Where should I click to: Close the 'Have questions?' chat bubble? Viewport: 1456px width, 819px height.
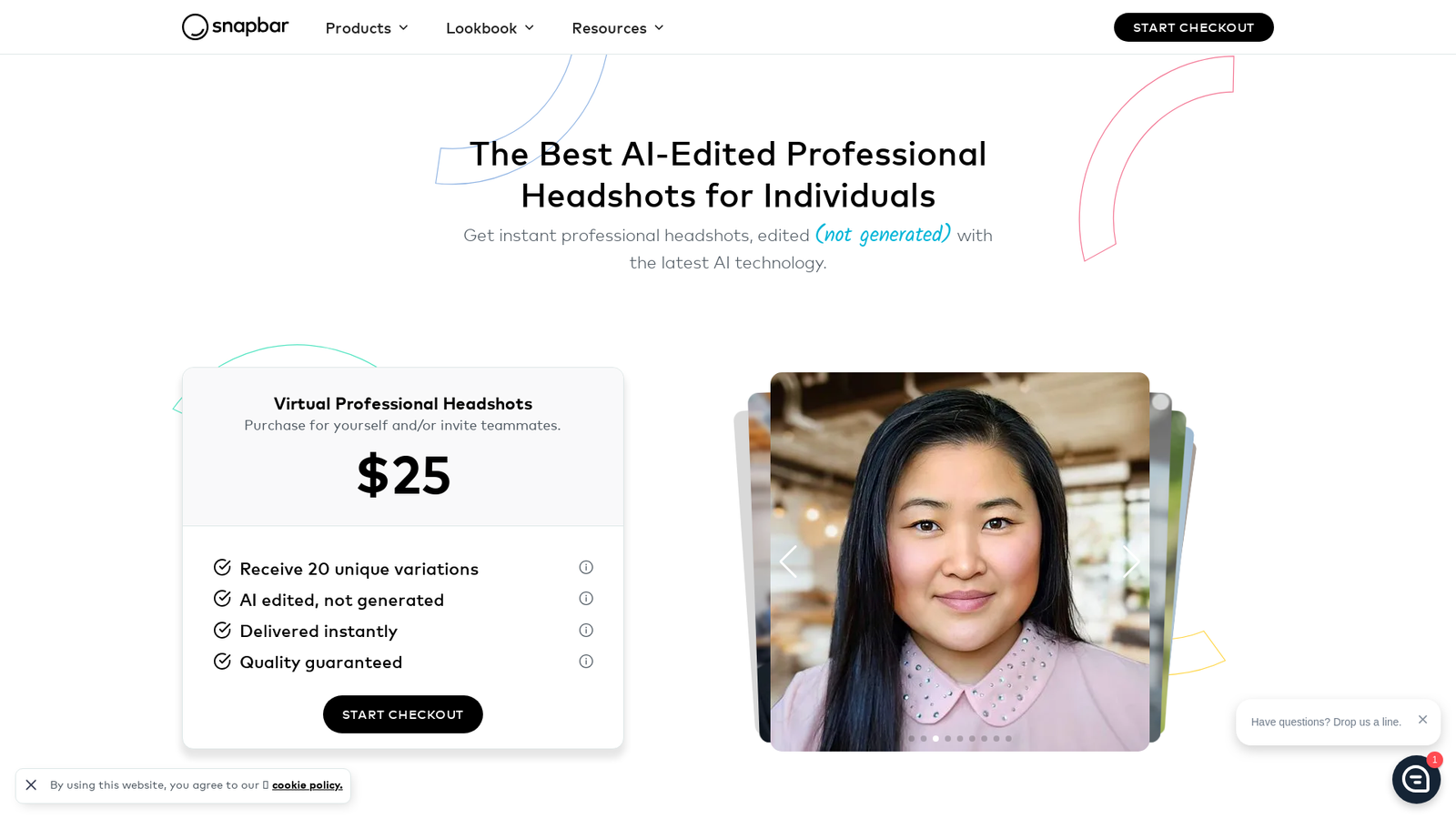click(1422, 720)
